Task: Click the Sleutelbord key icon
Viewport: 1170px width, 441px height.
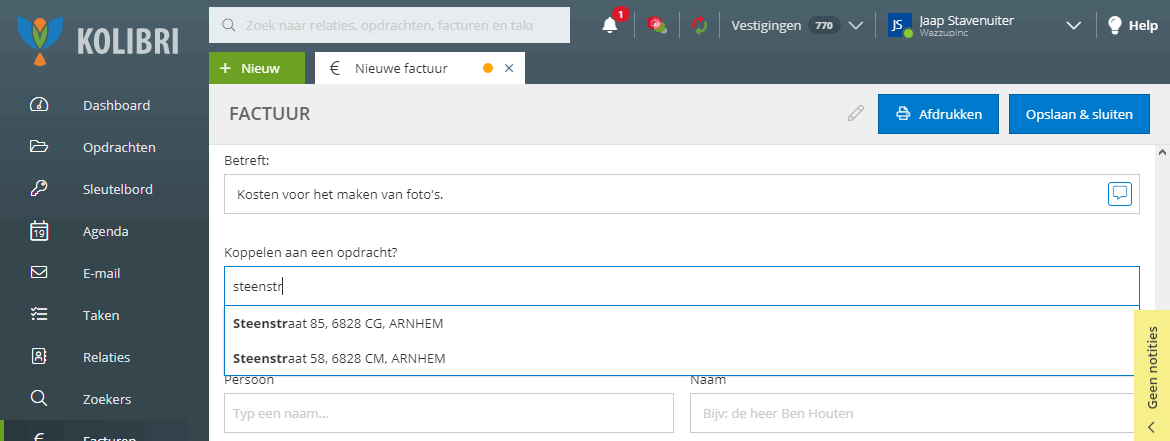Action: [39, 189]
